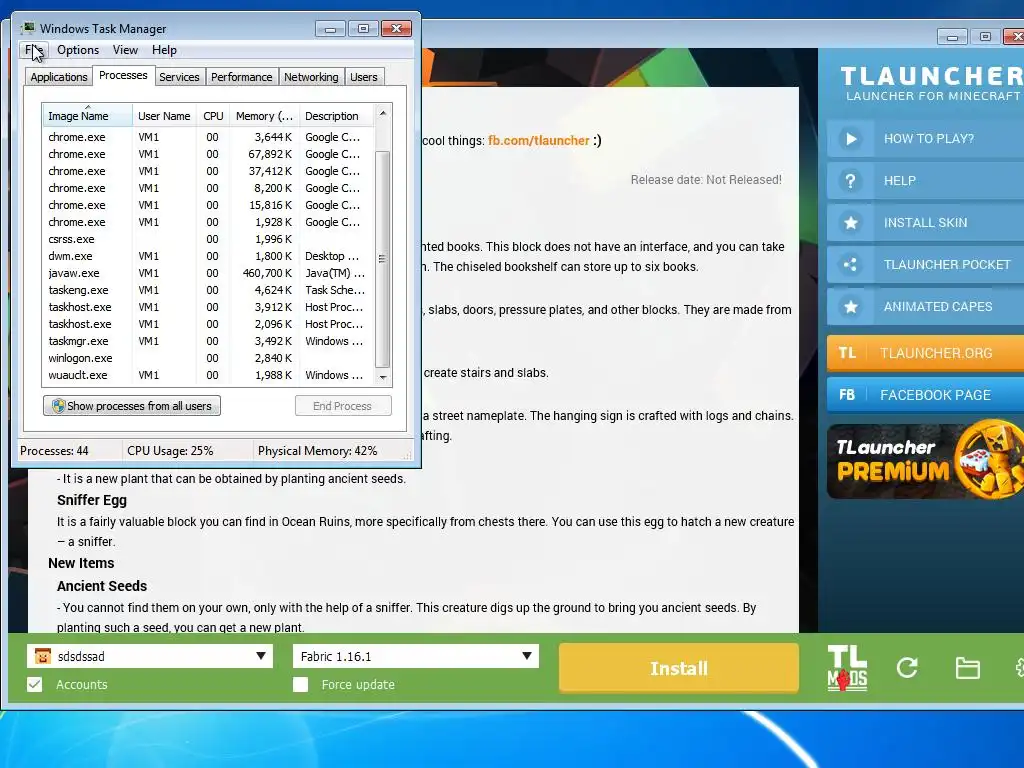
Task: Switch to the Networking tab
Action: click(x=311, y=77)
